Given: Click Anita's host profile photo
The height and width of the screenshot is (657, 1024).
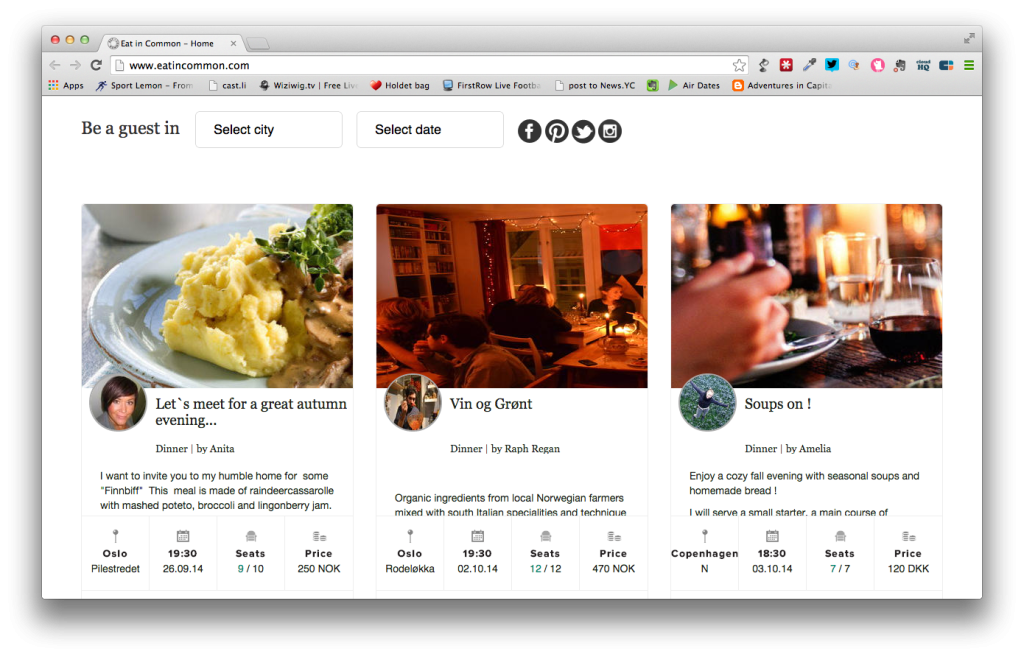Looking at the screenshot, I should 118,403.
